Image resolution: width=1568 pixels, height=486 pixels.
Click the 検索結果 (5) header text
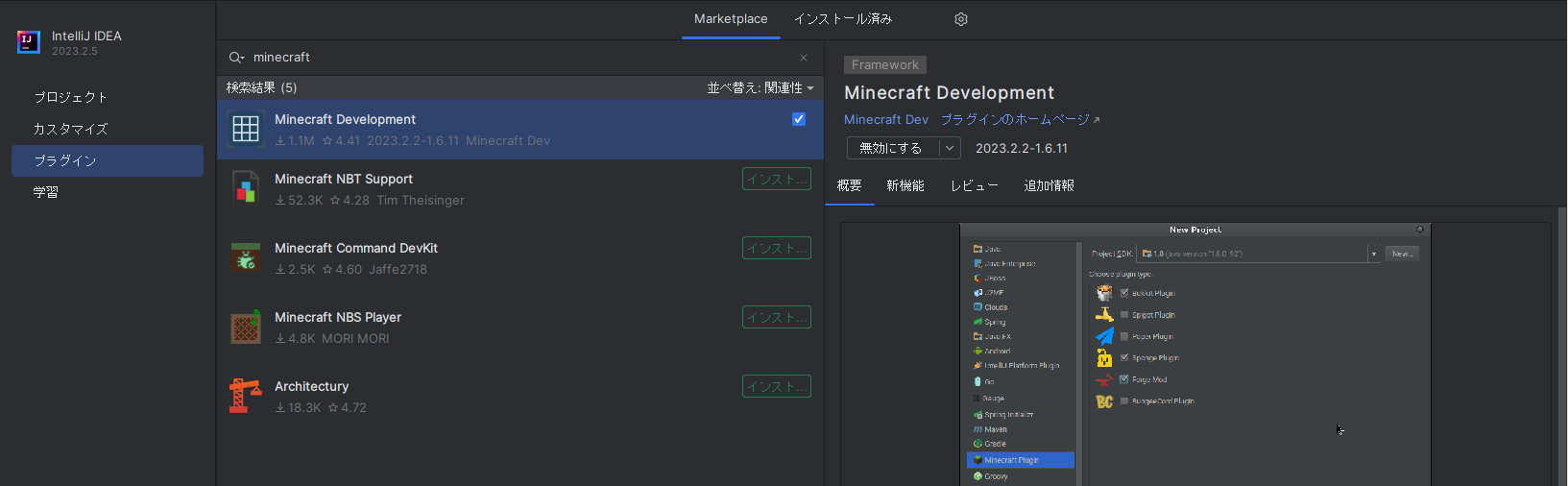tap(262, 87)
